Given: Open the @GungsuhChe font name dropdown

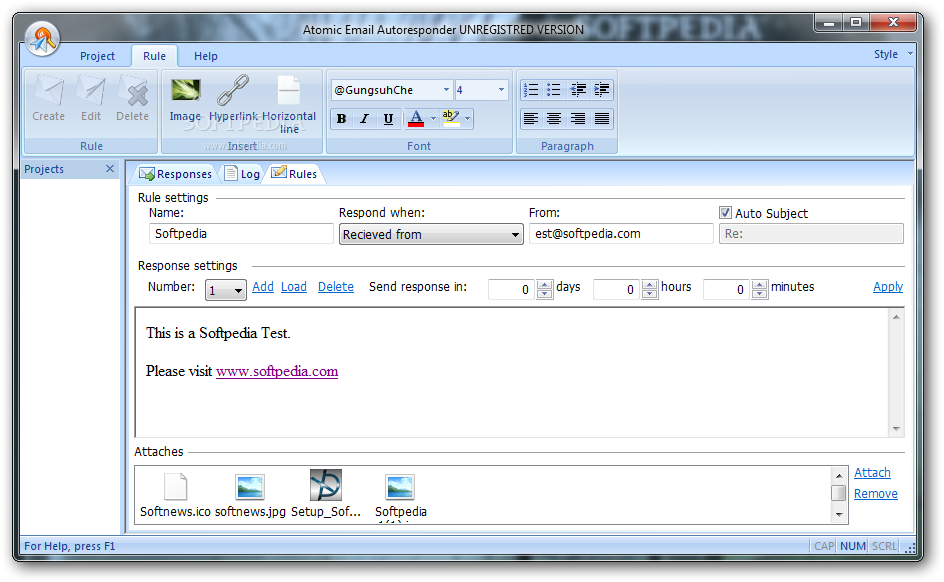Looking at the screenshot, I should tap(446, 90).
